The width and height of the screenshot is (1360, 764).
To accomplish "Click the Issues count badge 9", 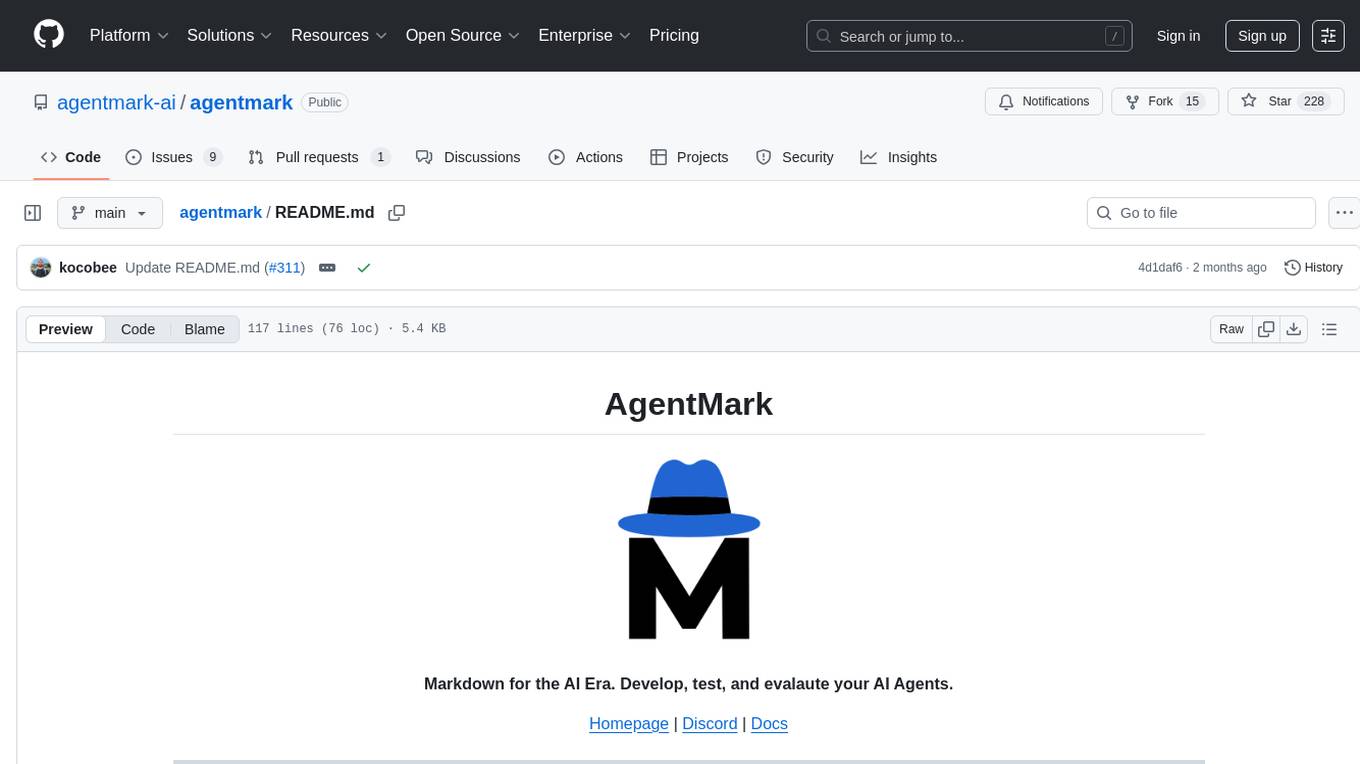I will point(212,157).
